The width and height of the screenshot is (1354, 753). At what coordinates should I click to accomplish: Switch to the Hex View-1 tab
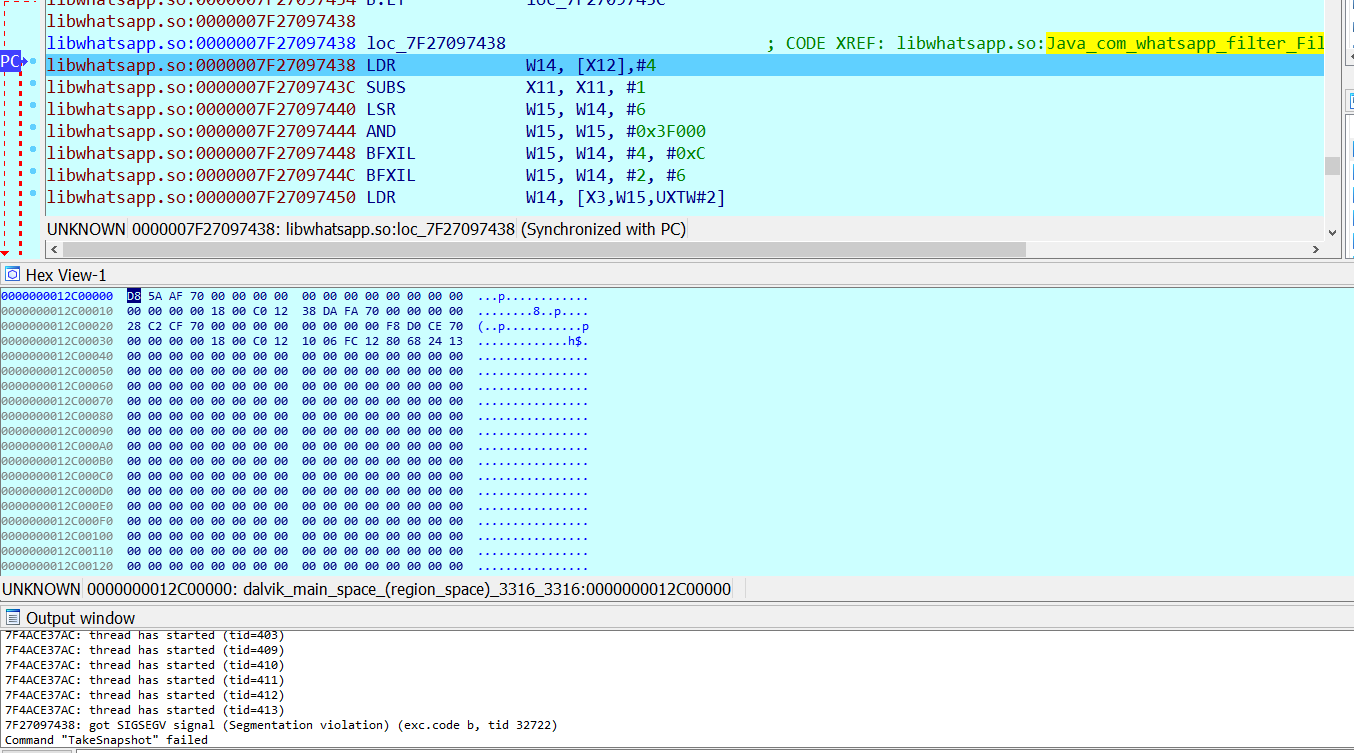[x=65, y=275]
